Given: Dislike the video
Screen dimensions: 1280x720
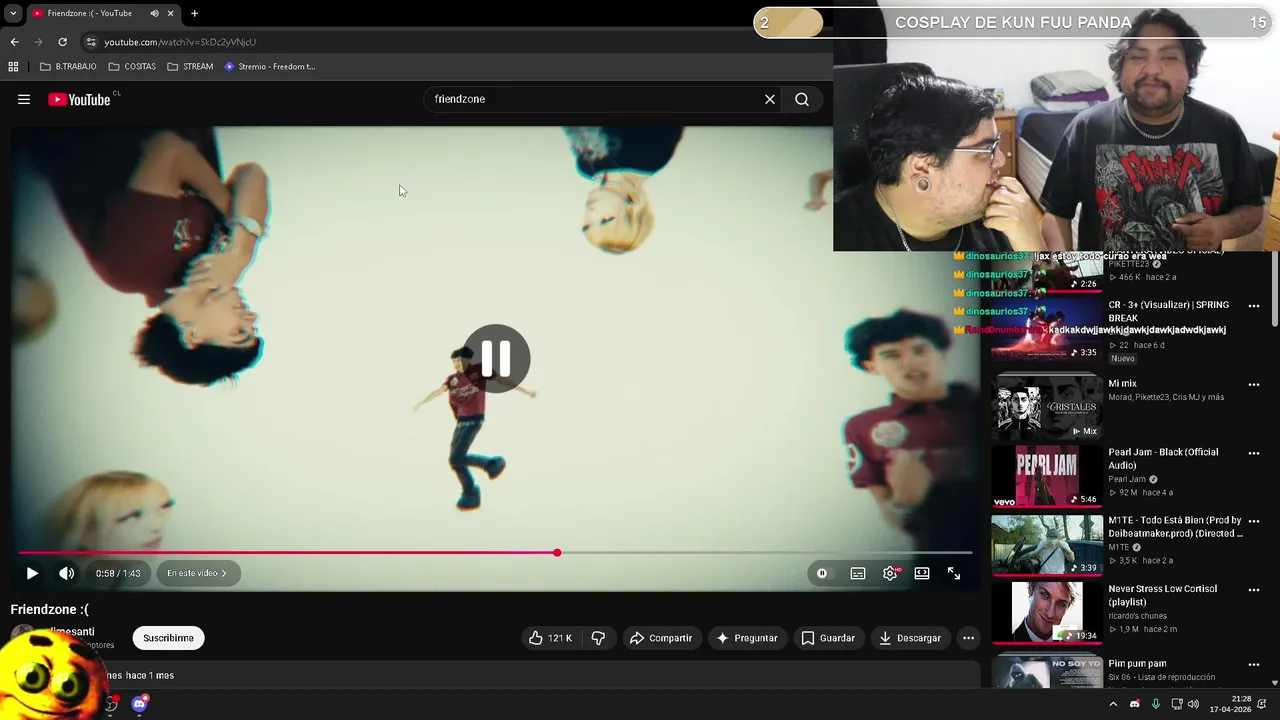Looking at the screenshot, I should 598,638.
